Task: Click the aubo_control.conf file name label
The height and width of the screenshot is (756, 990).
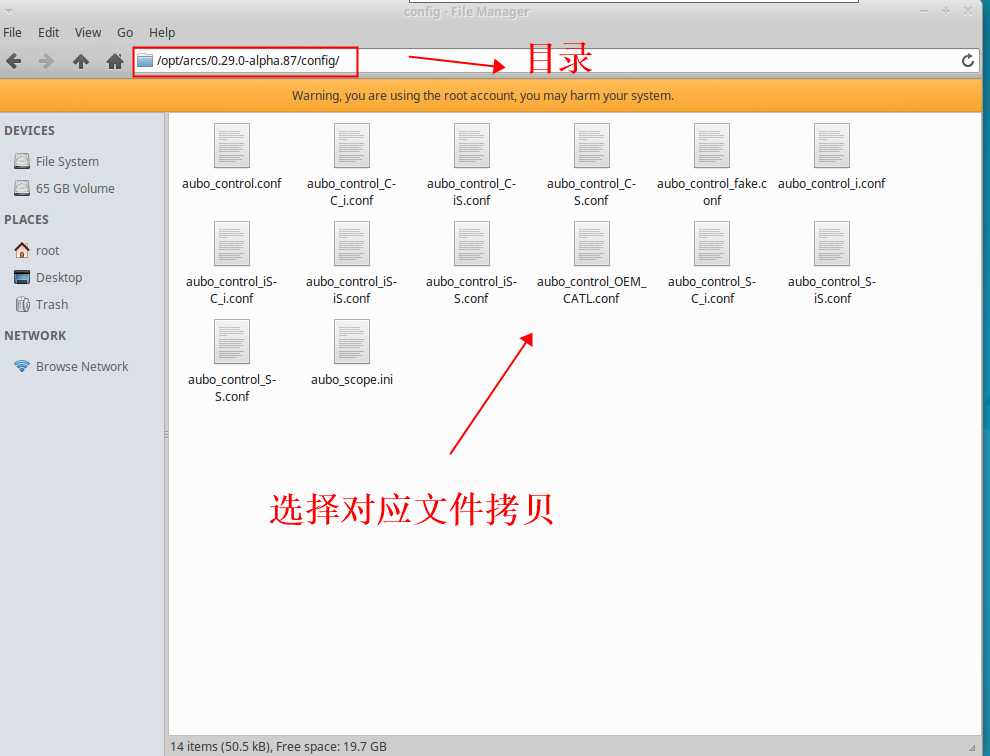Action: (232, 184)
